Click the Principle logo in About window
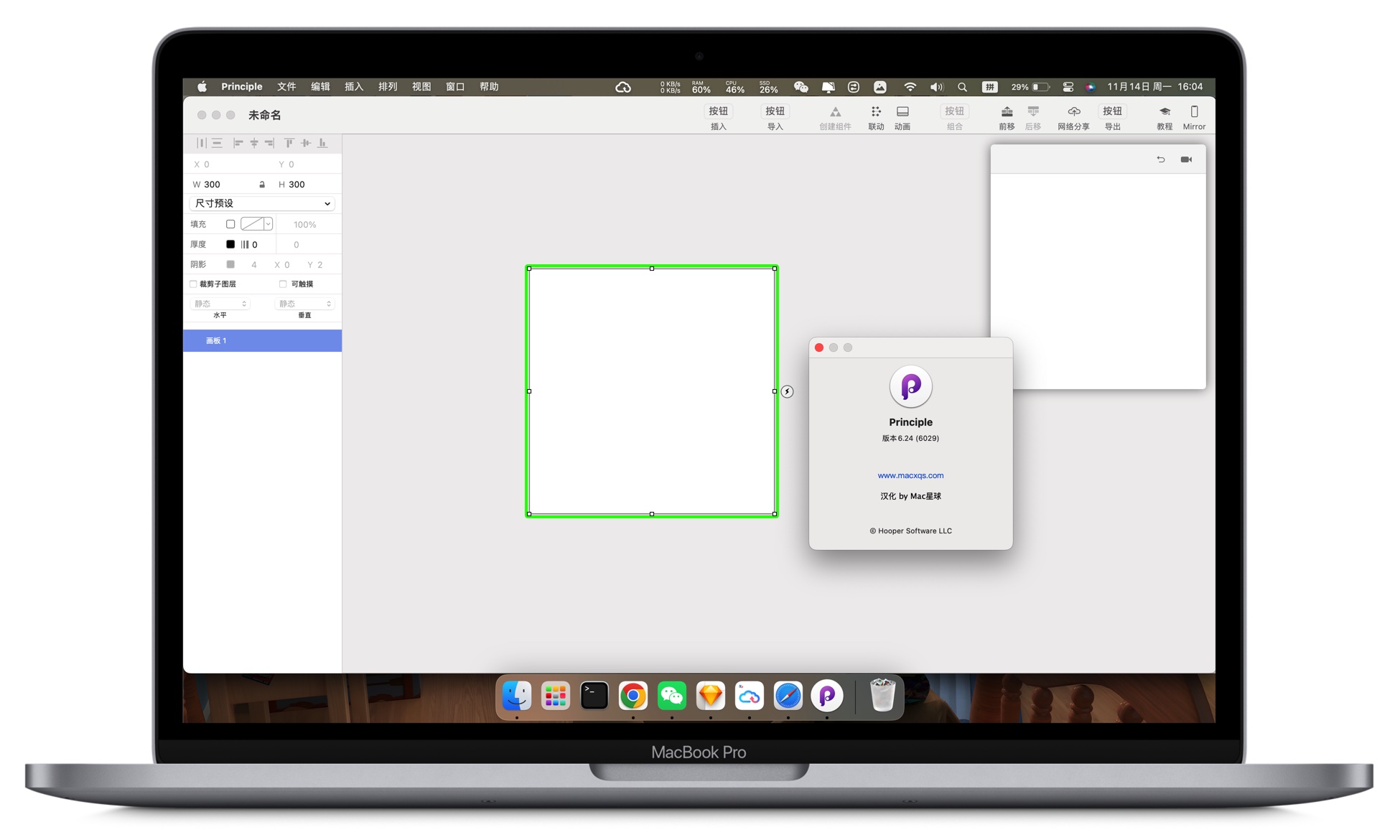1400x840 pixels. click(910, 386)
